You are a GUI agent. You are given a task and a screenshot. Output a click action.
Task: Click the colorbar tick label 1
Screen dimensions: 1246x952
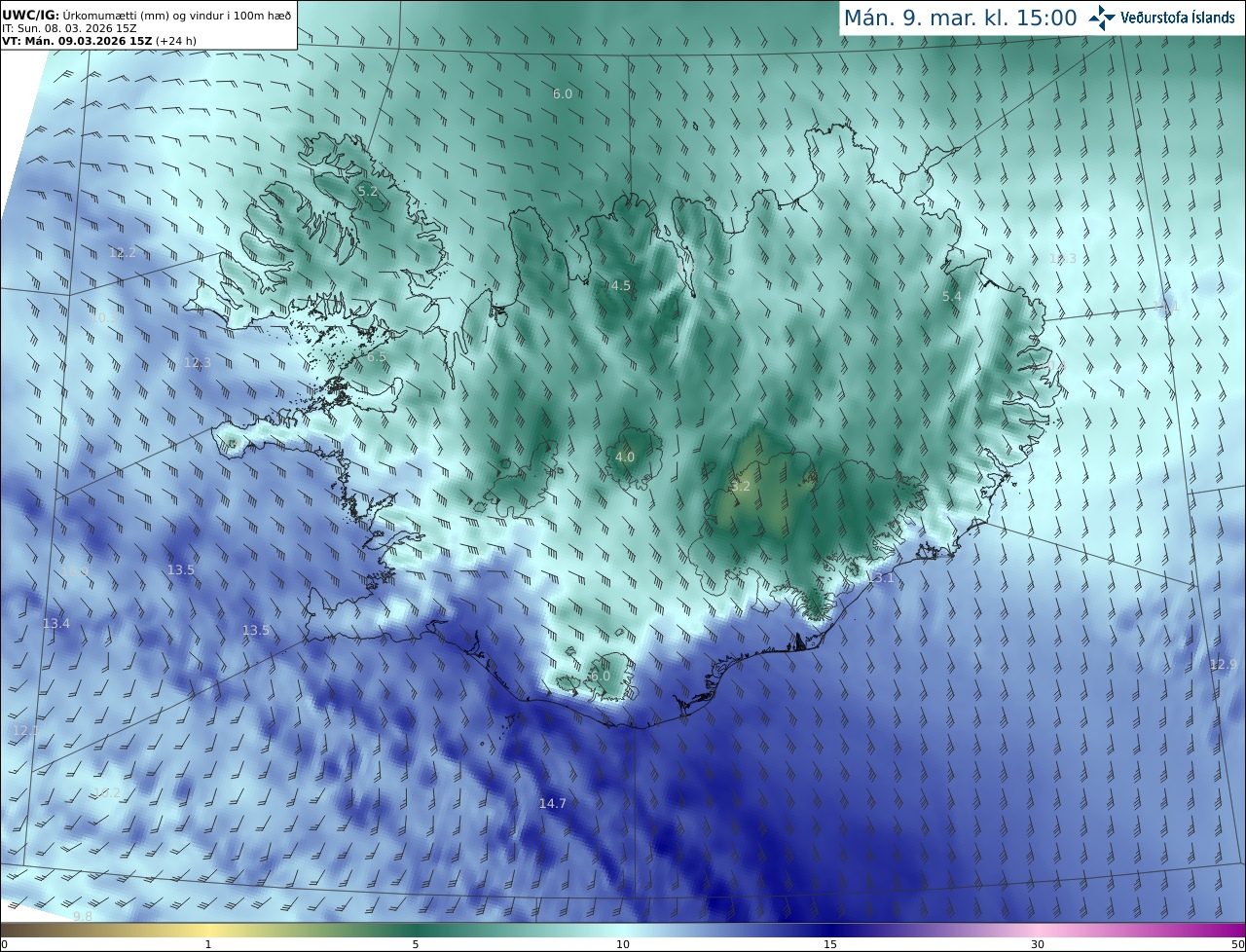pos(208,944)
